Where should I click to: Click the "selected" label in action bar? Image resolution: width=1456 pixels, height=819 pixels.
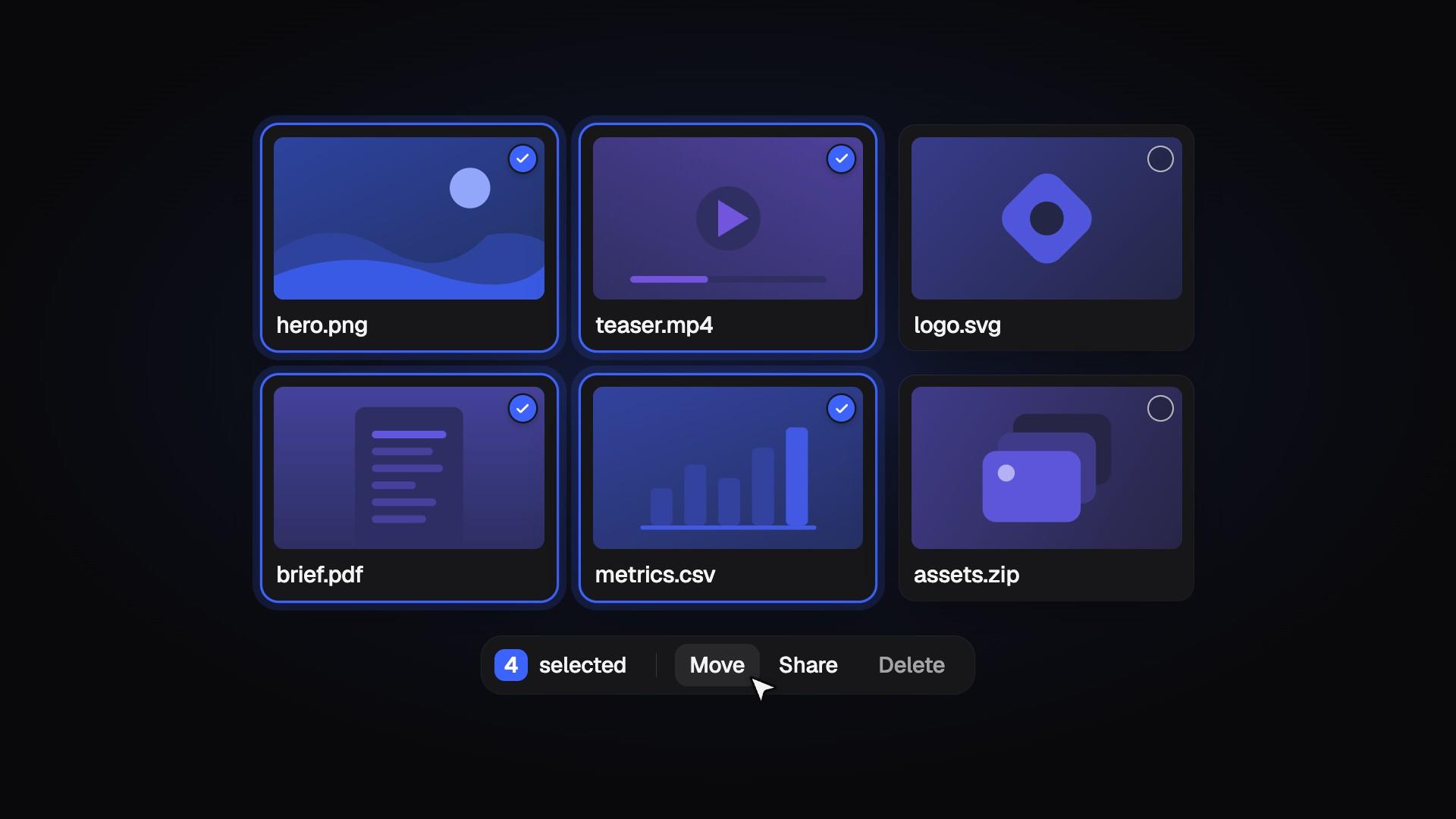(x=582, y=665)
